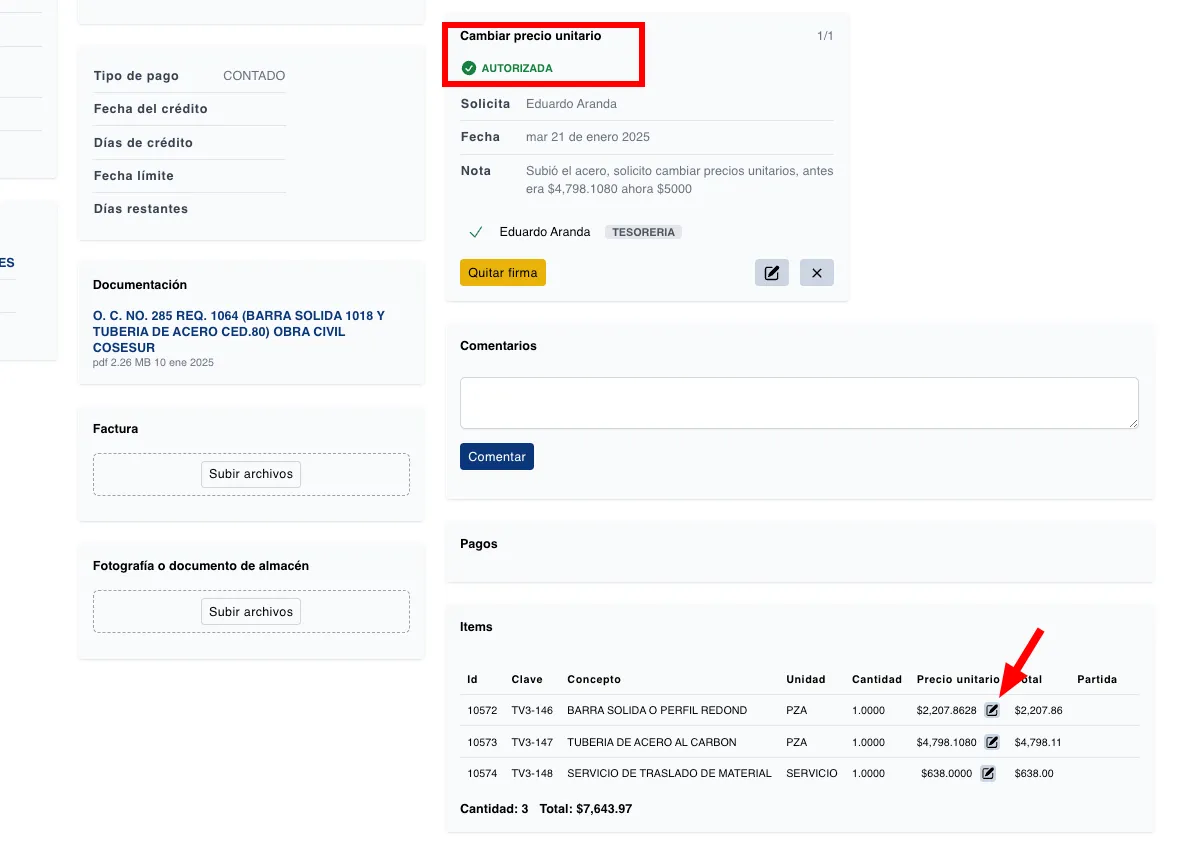This screenshot has height=845, width=1196.
Task: Click Subir archivos under Factura
Action: (251, 474)
